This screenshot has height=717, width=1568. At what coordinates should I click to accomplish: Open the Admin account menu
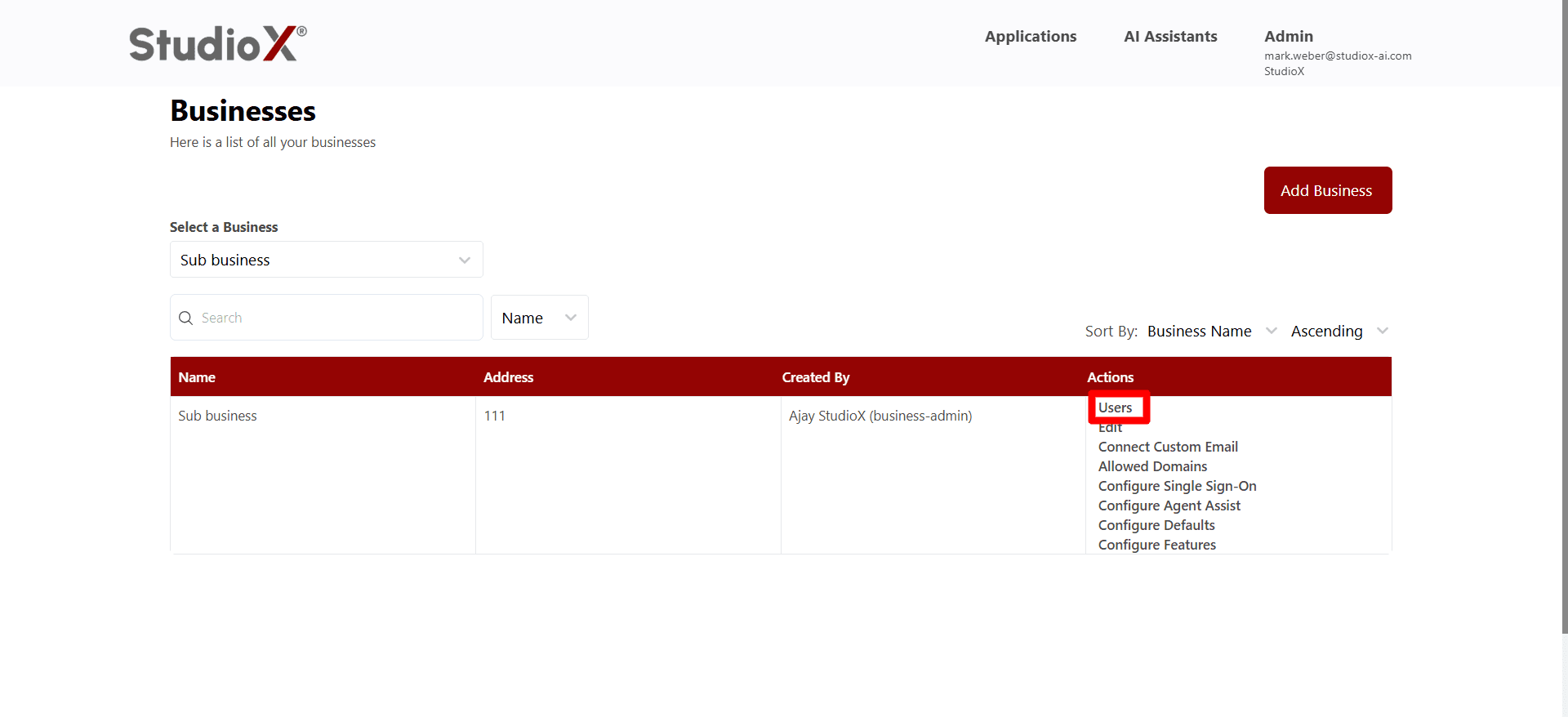coord(1288,37)
